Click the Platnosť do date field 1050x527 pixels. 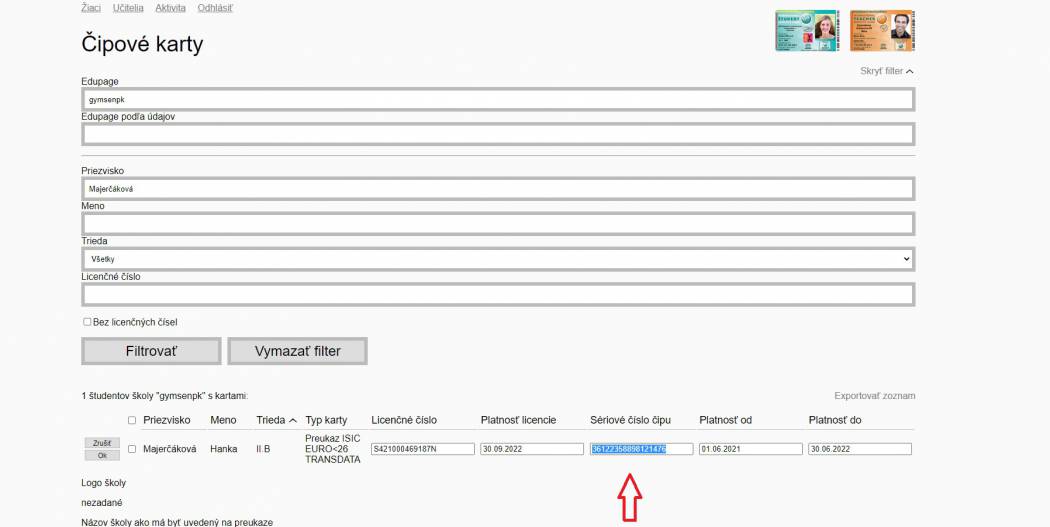(860, 449)
